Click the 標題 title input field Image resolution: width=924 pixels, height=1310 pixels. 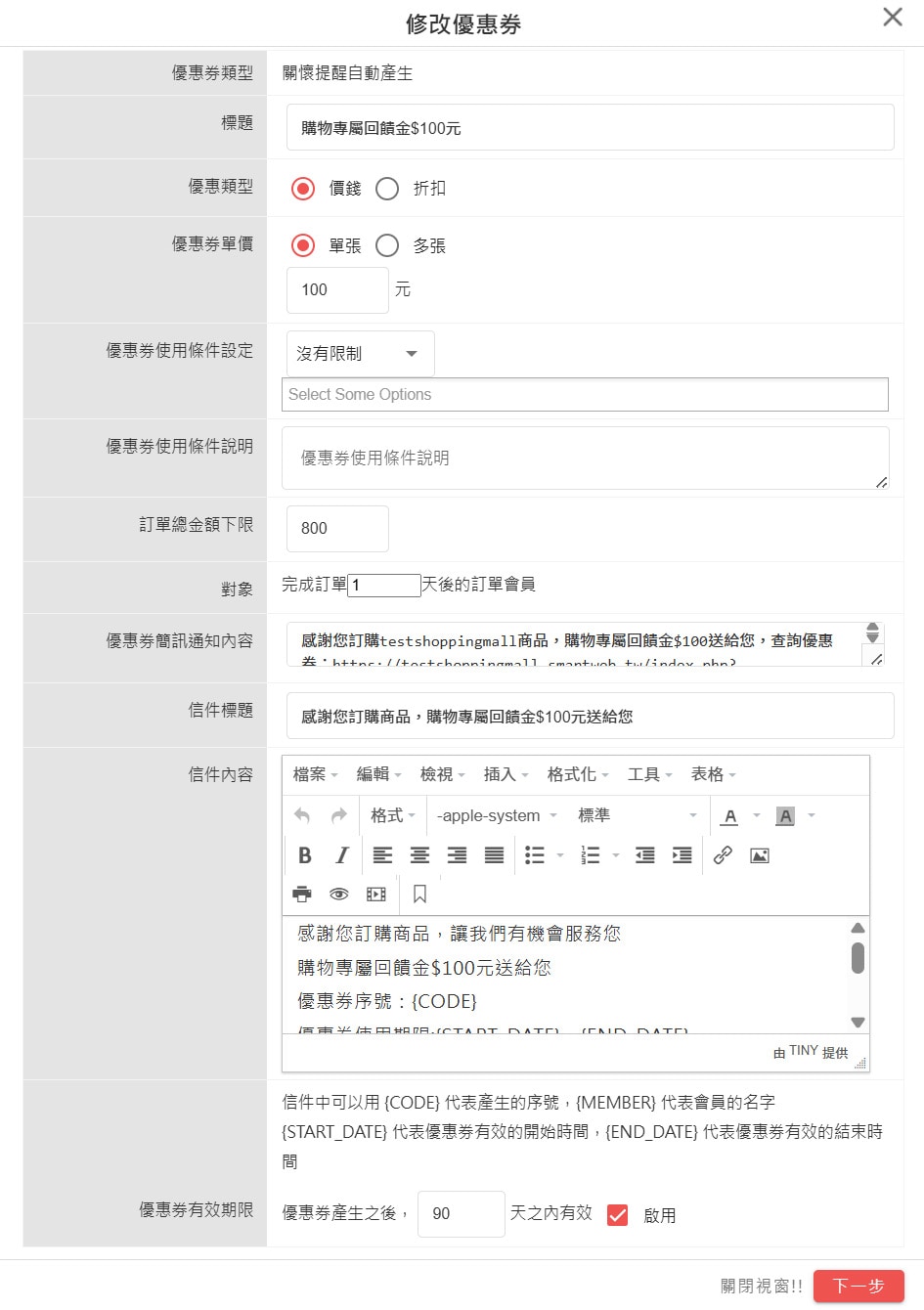[x=590, y=127]
